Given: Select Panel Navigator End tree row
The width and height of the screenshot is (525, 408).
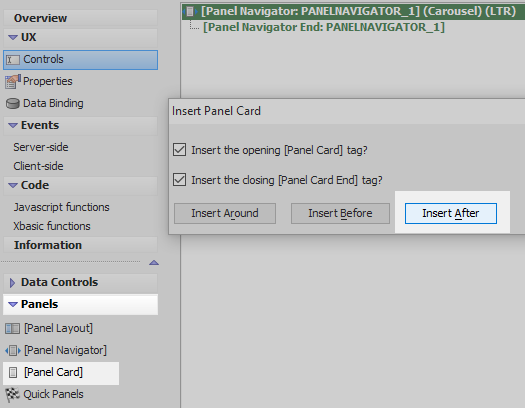Looking at the screenshot, I should tap(324, 27).
